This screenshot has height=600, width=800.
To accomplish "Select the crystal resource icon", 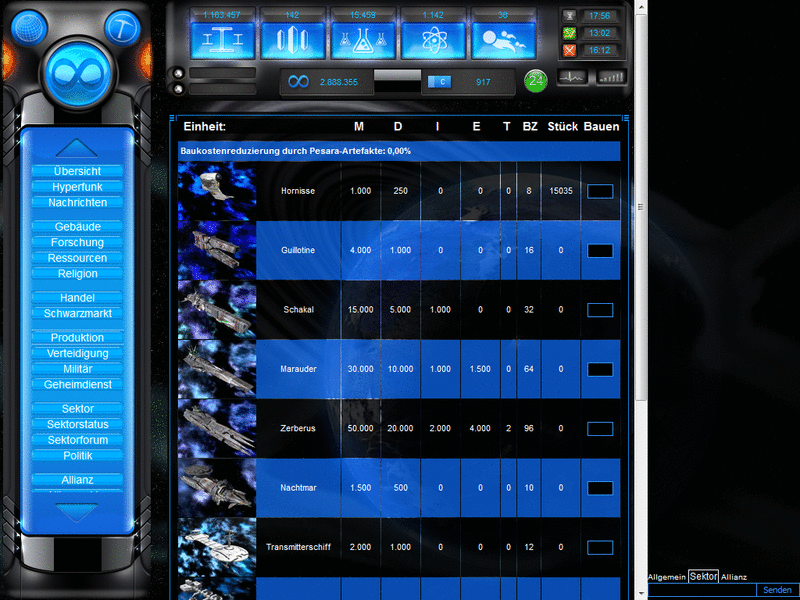I will [292, 40].
